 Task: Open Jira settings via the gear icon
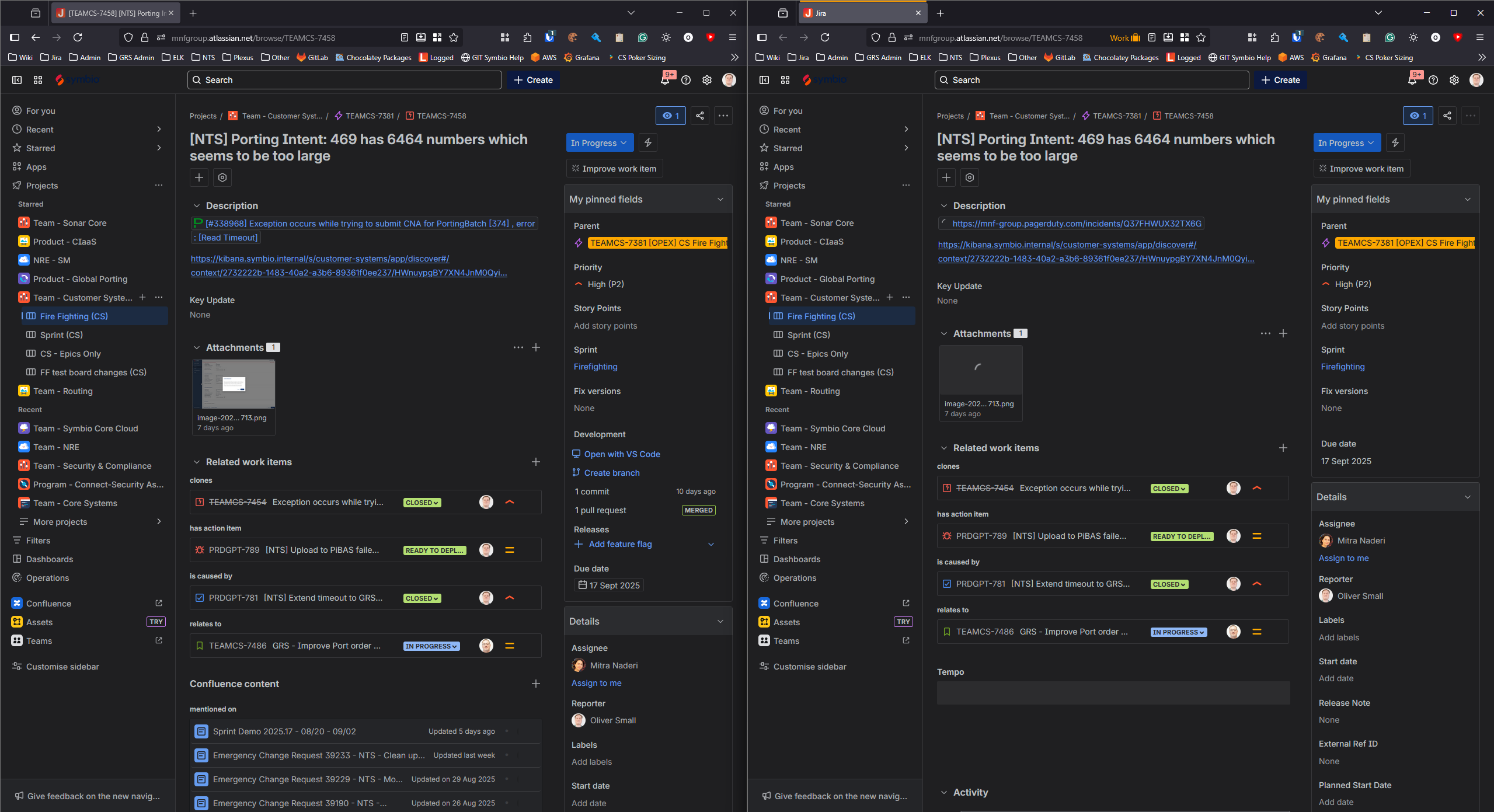[x=707, y=80]
